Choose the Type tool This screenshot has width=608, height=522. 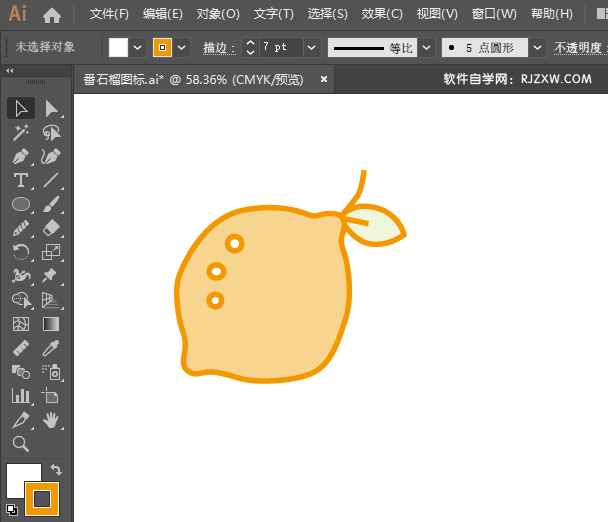coord(21,181)
